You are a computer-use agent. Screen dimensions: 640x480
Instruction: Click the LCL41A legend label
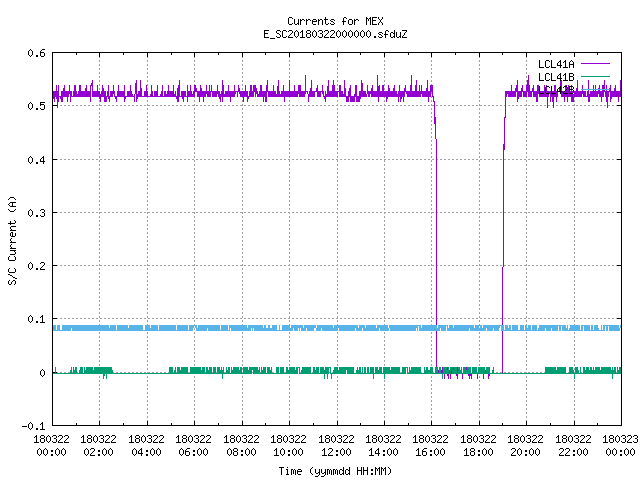(556, 64)
